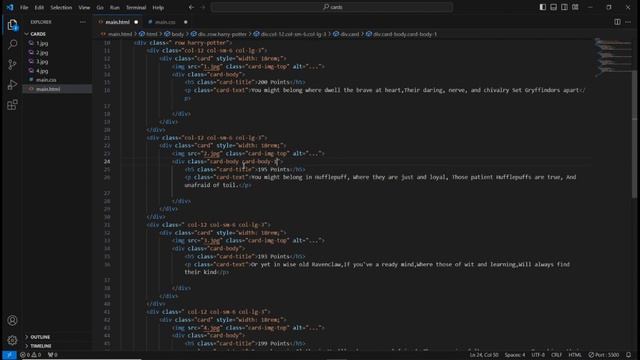Toggle the Secondary Side Bar layout icon
The width and height of the screenshot is (640, 360).
coord(564,7)
